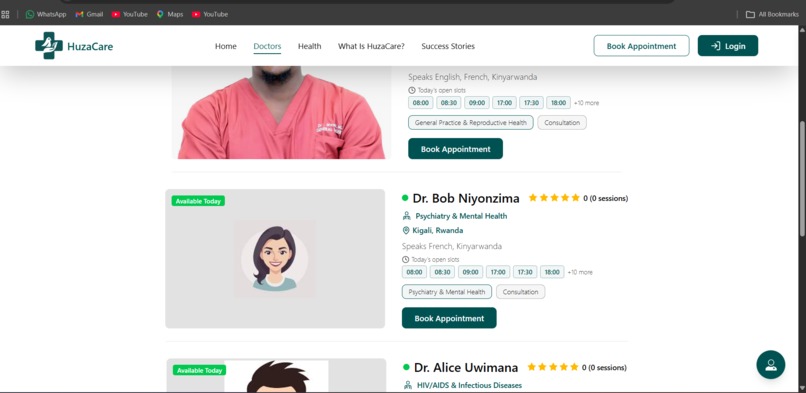Screen dimensions: 806x393
Task: Select Dr. Bob Niyonzima's 09:00 slot
Action: click(471, 272)
